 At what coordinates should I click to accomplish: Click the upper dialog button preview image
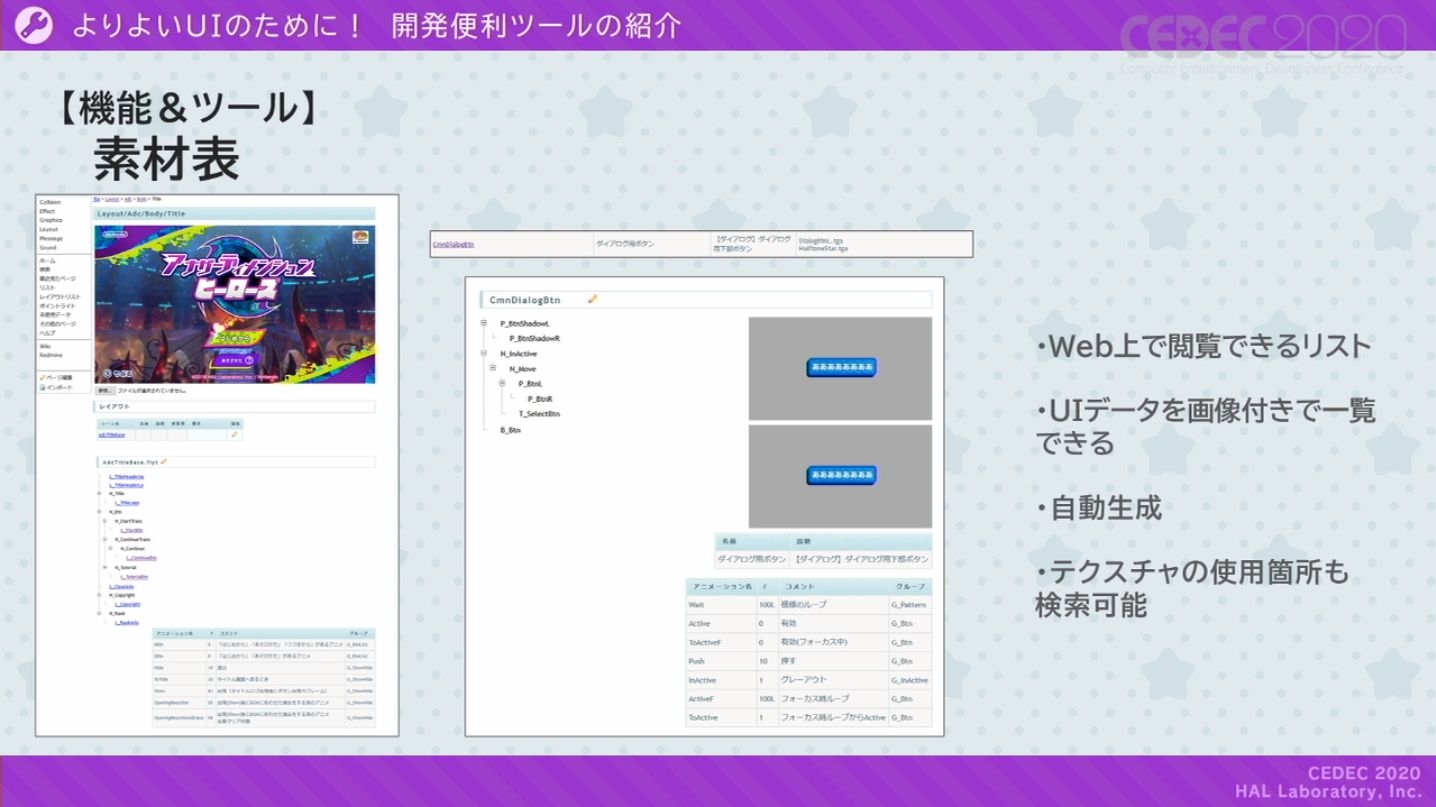tap(840, 368)
